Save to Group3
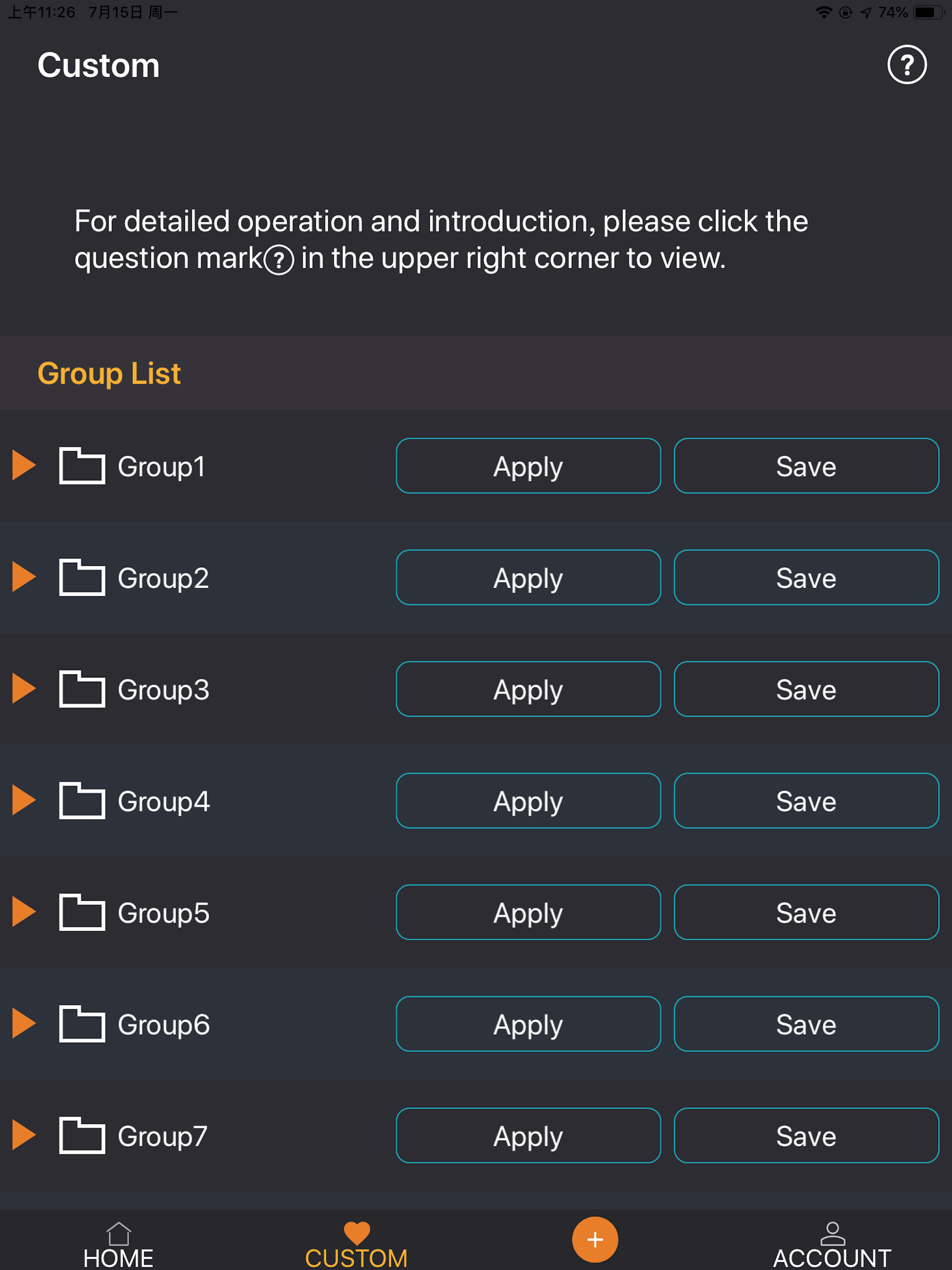 (806, 689)
